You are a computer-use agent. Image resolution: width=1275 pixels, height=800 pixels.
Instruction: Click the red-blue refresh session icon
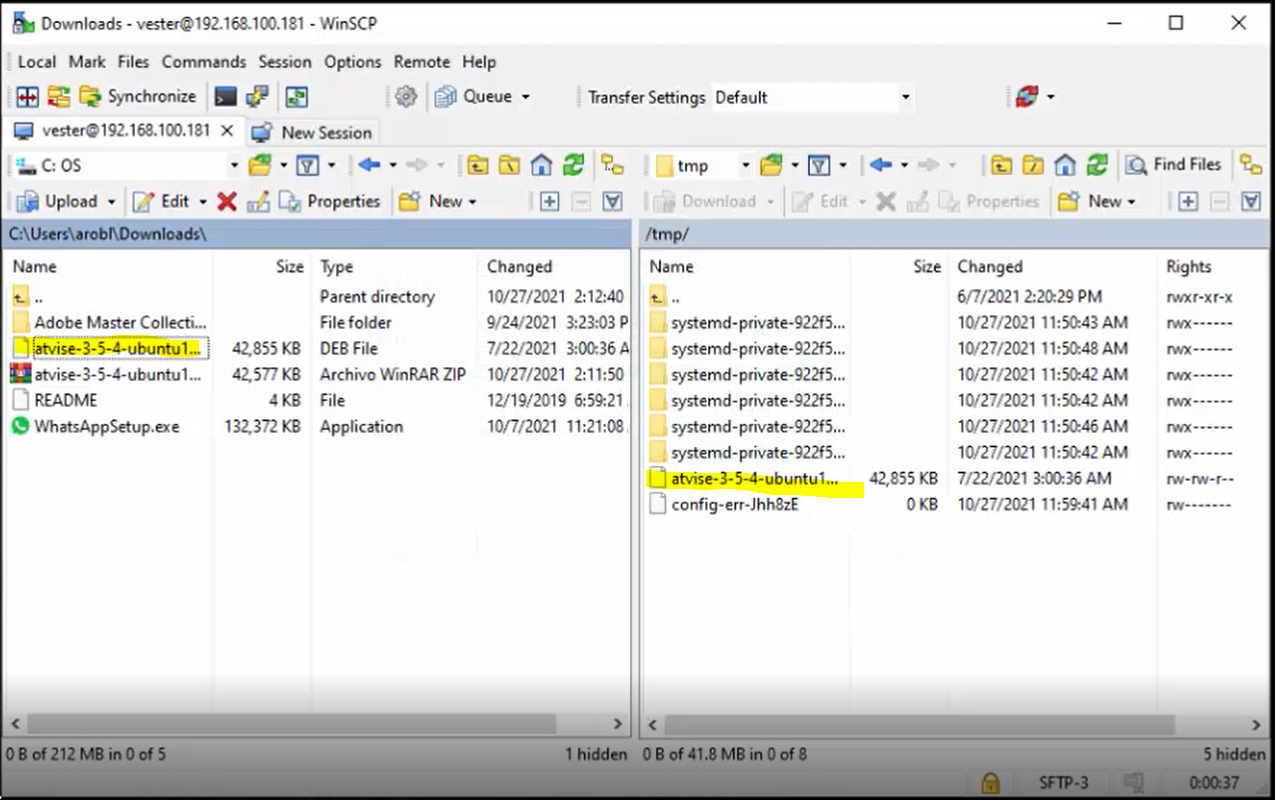click(x=1027, y=97)
